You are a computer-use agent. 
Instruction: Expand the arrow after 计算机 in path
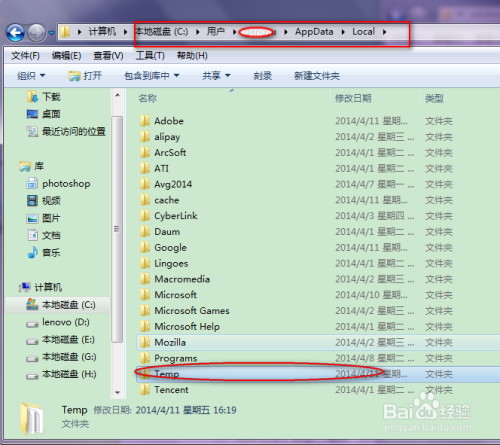[125, 32]
